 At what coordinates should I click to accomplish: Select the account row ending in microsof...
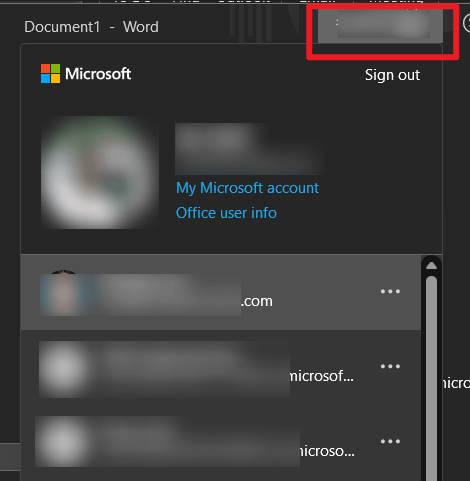(x=221, y=368)
